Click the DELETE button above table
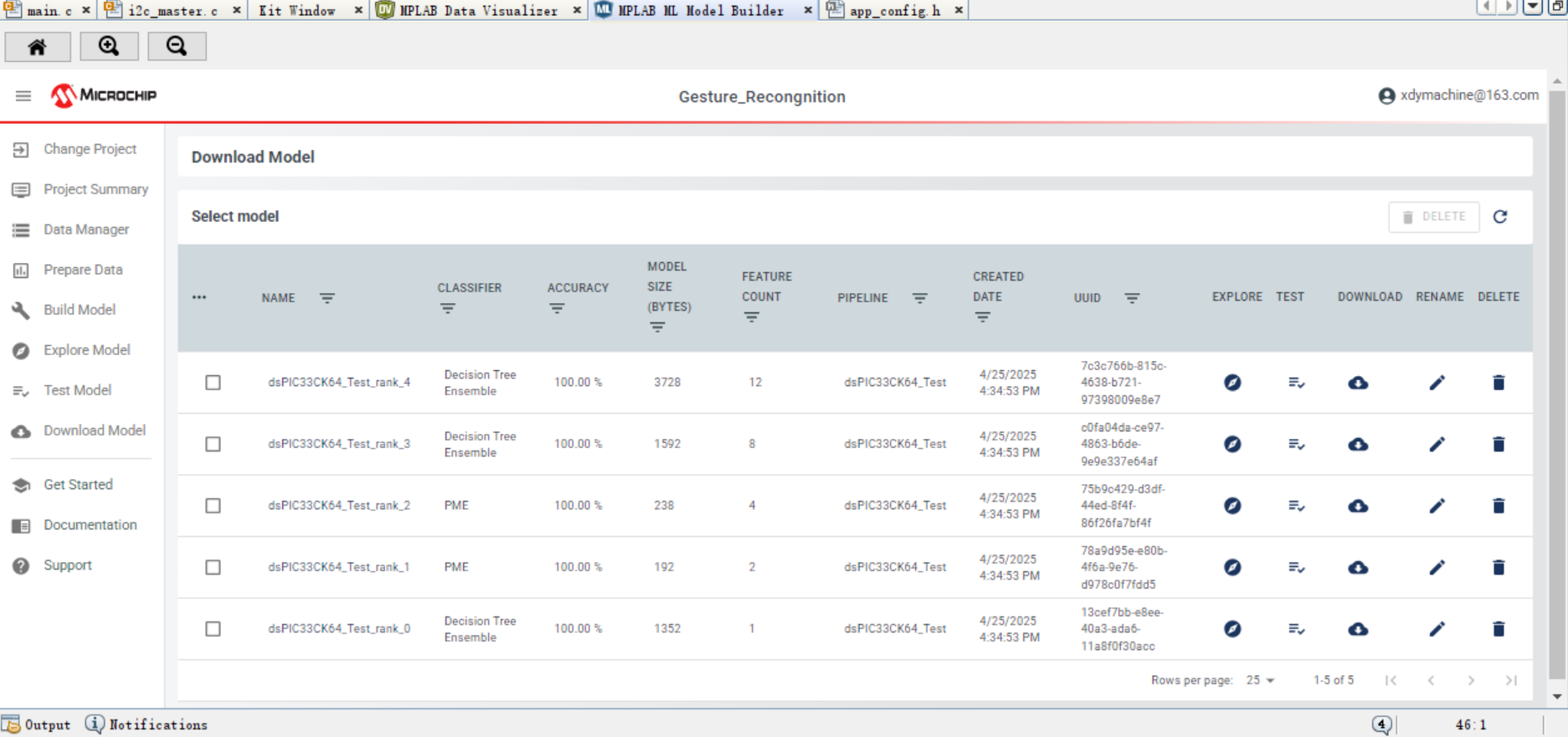Screen dimensions: 1568x737 tap(1433, 217)
